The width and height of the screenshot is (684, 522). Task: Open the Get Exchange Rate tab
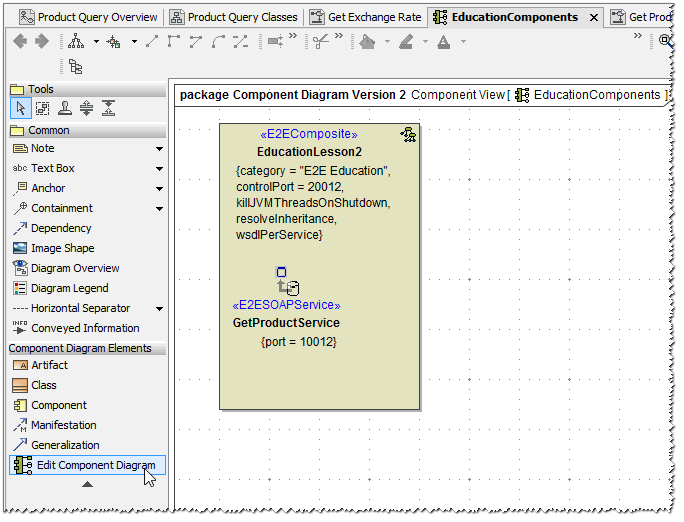366,17
